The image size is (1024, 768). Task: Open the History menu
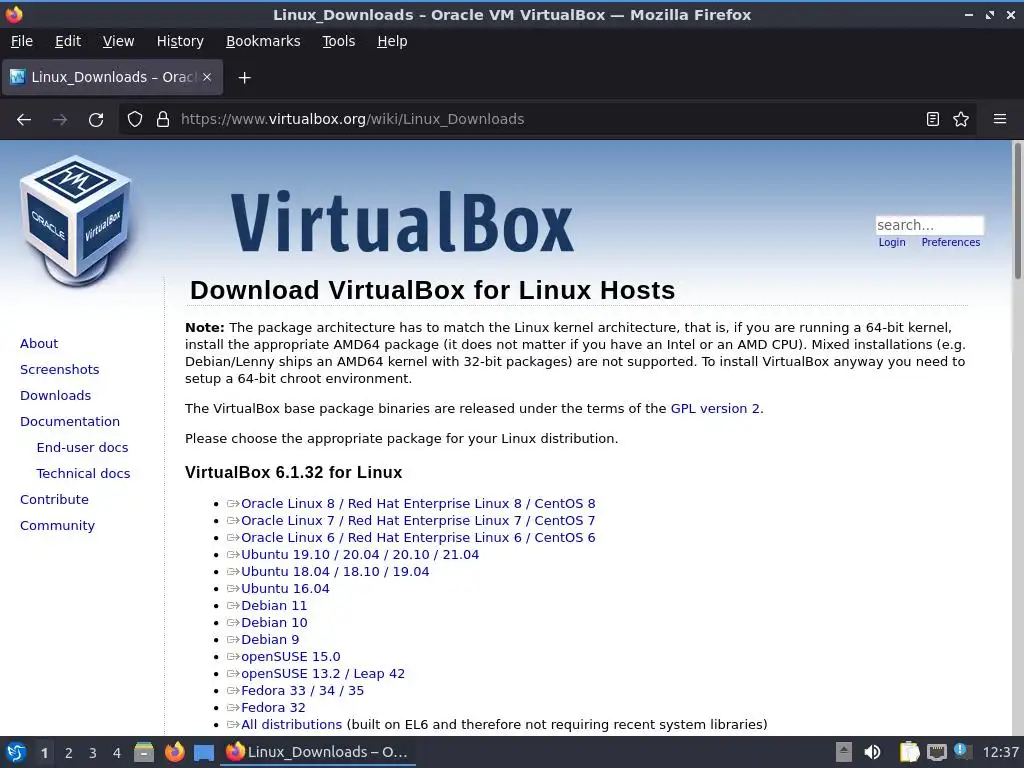click(180, 41)
